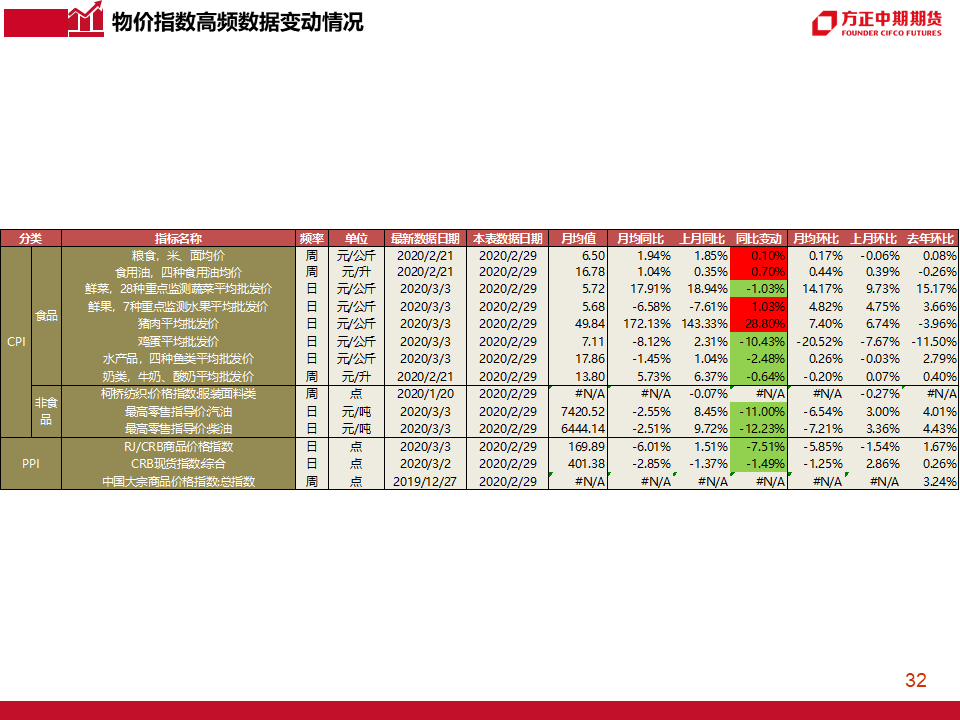Select the 频率 column header
Screen dimensions: 960x720
click(x=312, y=239)
